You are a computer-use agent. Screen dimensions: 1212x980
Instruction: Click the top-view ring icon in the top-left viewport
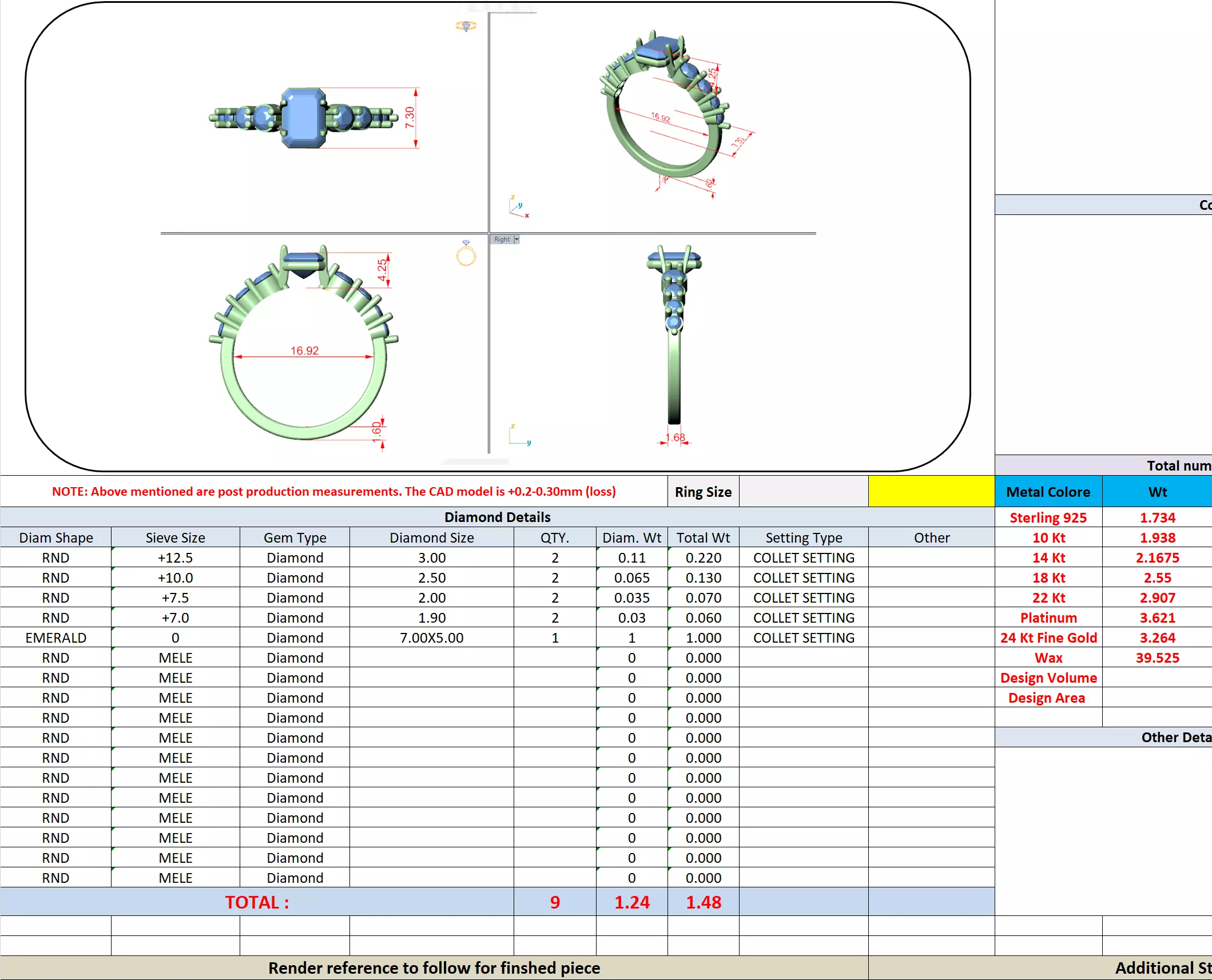point(466,26)
